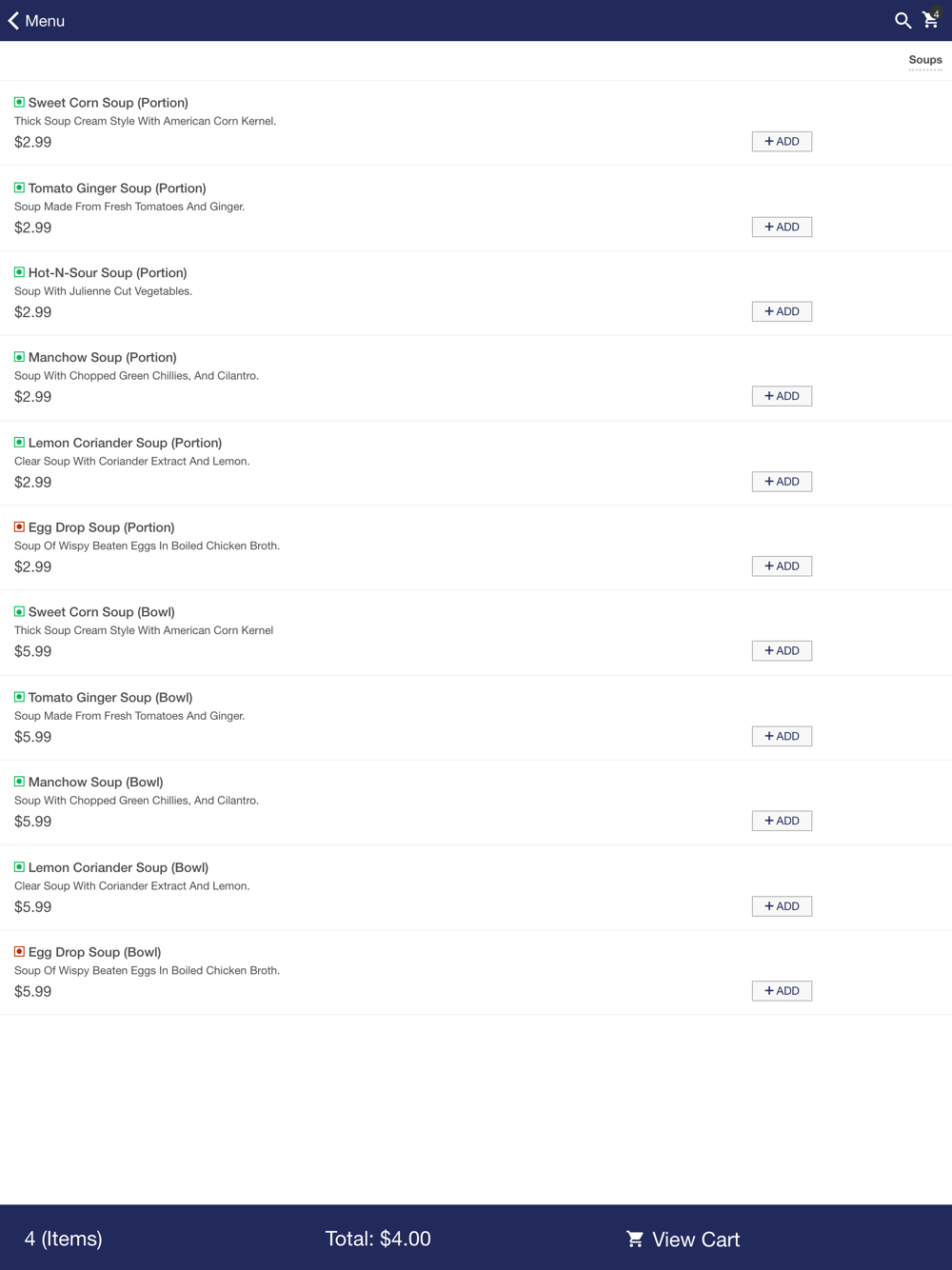Click red non-veg icon for Egg Drop Soup (Portion)

pos(19,526)
